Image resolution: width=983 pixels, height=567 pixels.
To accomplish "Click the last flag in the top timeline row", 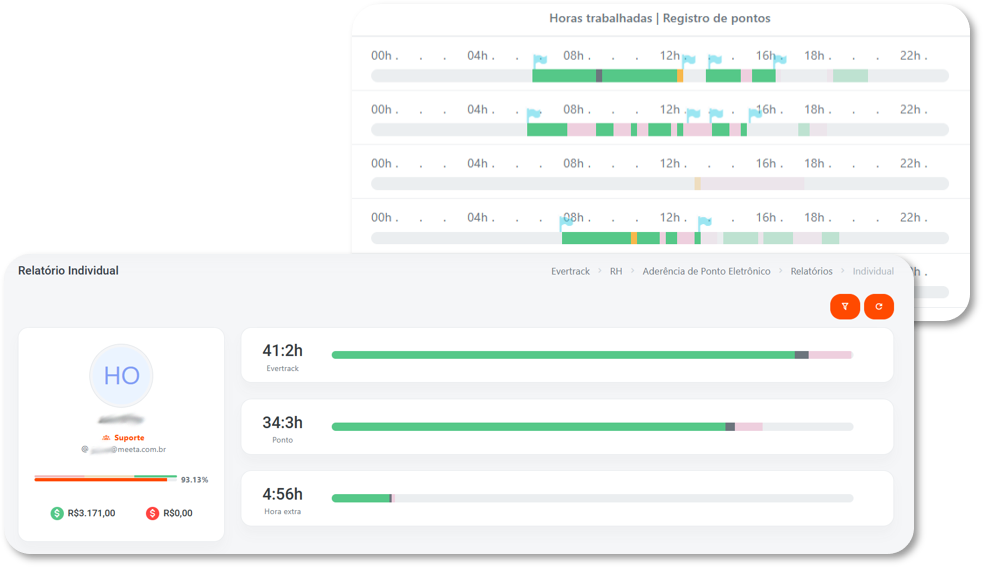I will tap(779, 62).
